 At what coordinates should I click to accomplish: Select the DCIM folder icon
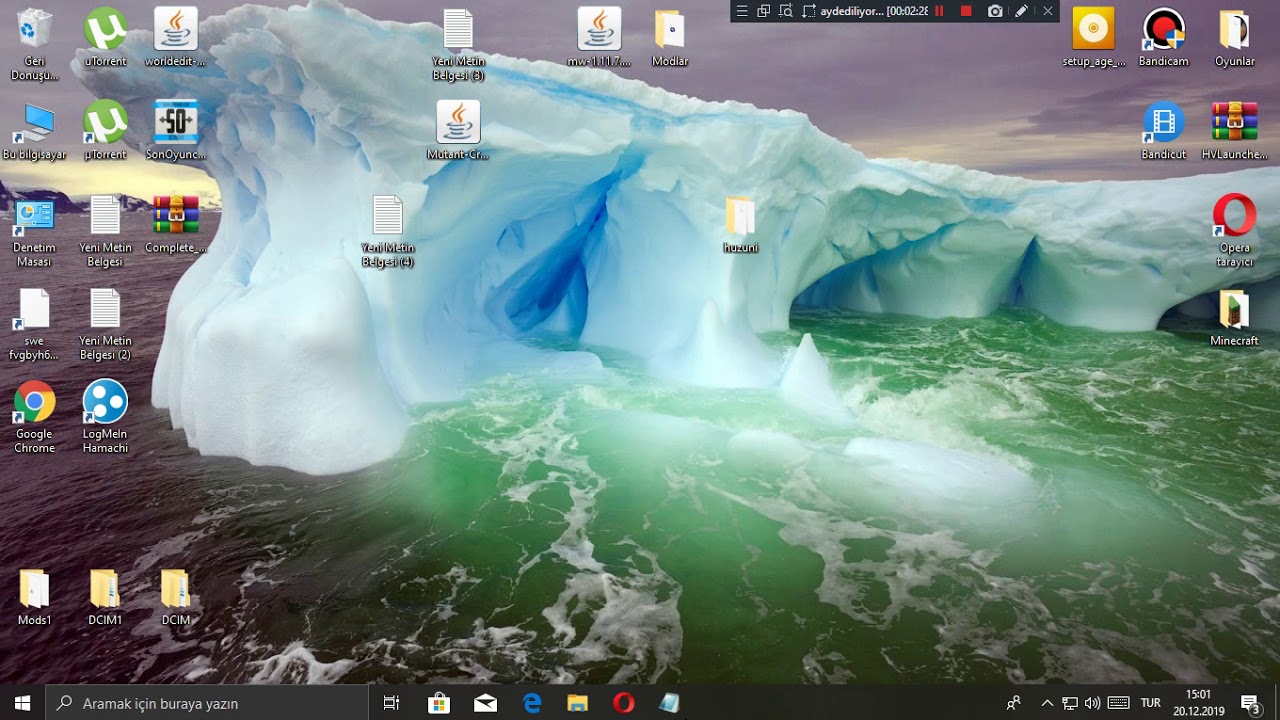click(175, 590)
